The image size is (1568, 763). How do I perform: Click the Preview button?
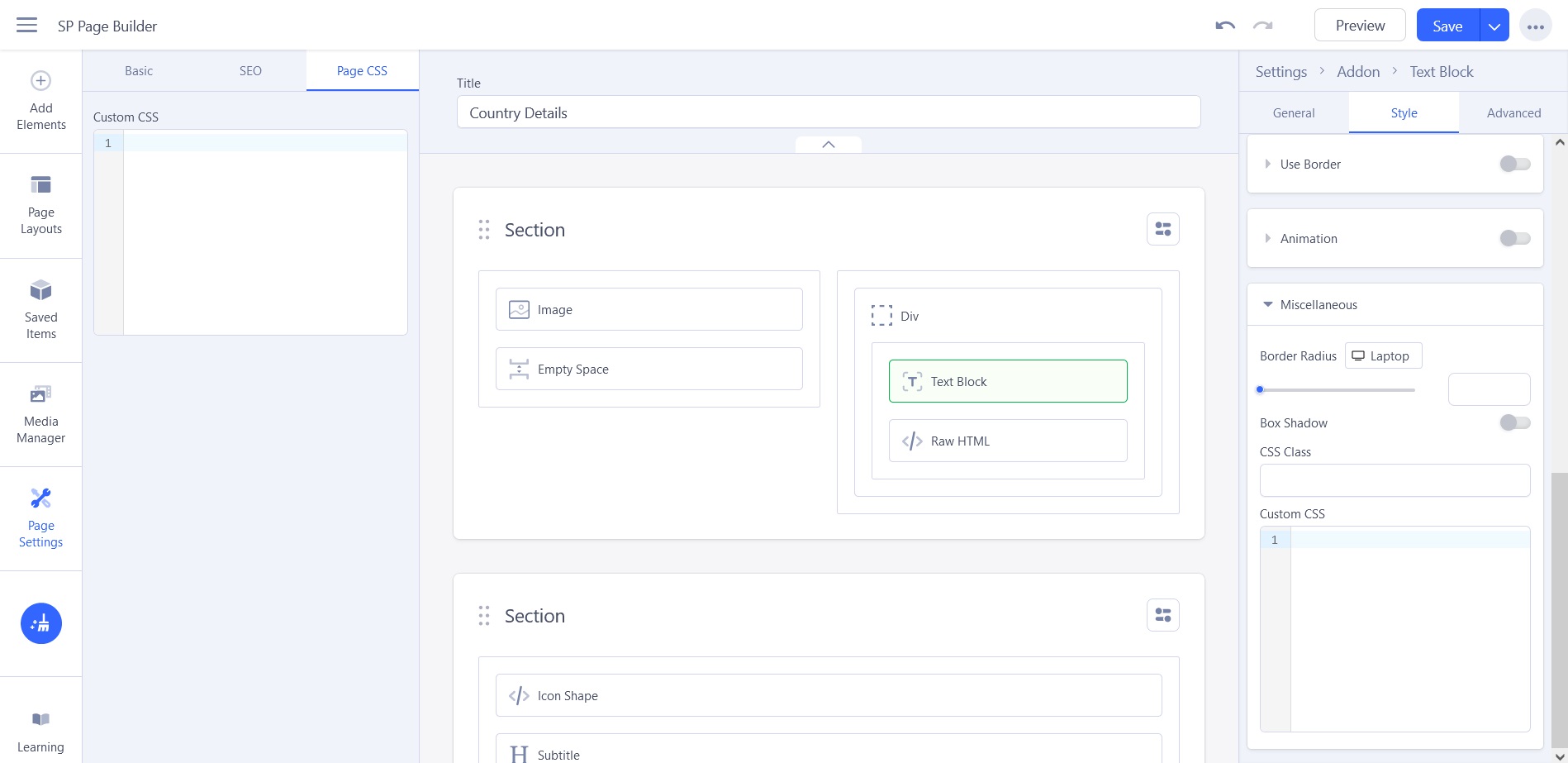pyautogui.click(x=1359, y=26)
